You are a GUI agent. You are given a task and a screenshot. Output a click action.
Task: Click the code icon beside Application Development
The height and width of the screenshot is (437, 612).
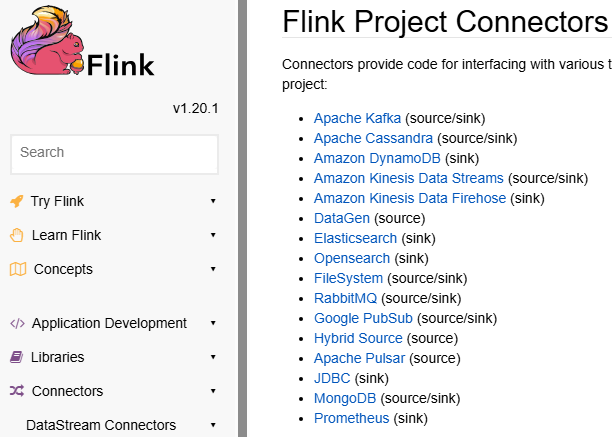click(17, 323)
